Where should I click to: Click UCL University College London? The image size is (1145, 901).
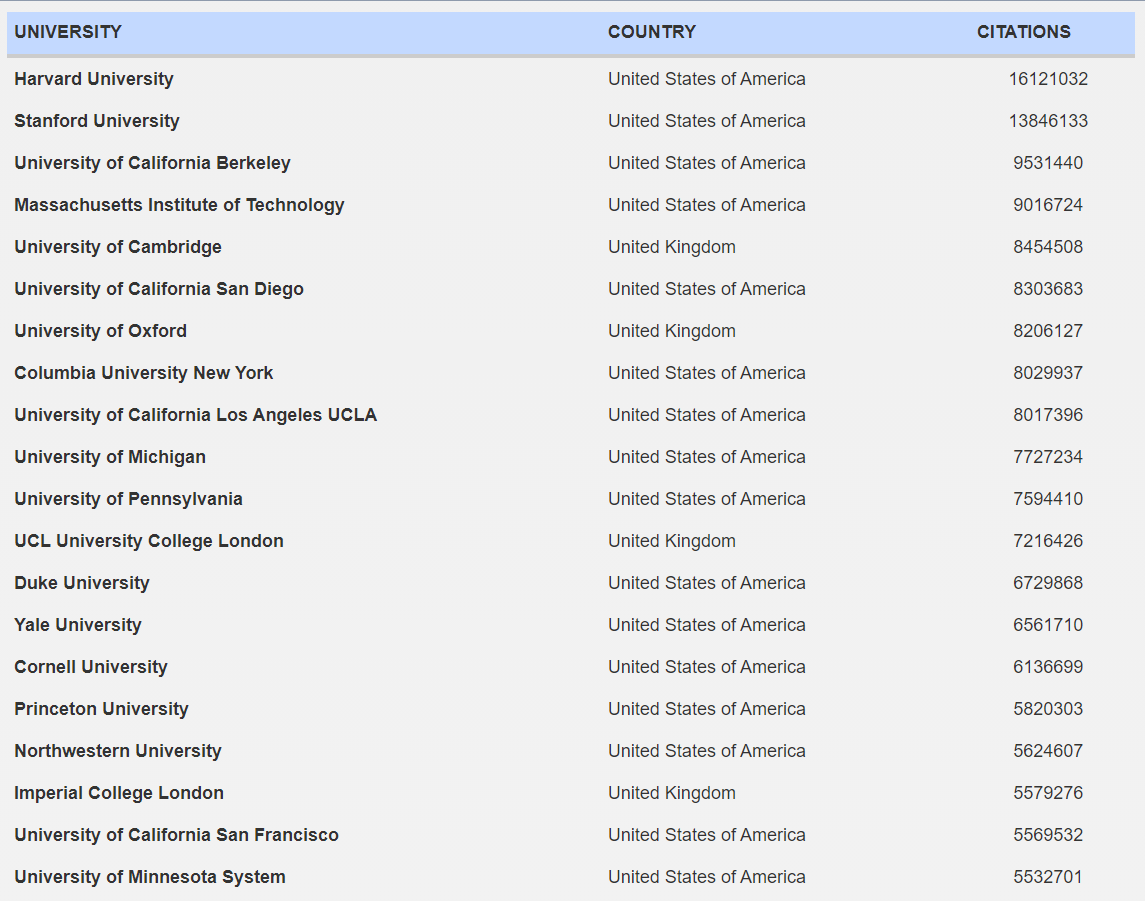[148, 541]
